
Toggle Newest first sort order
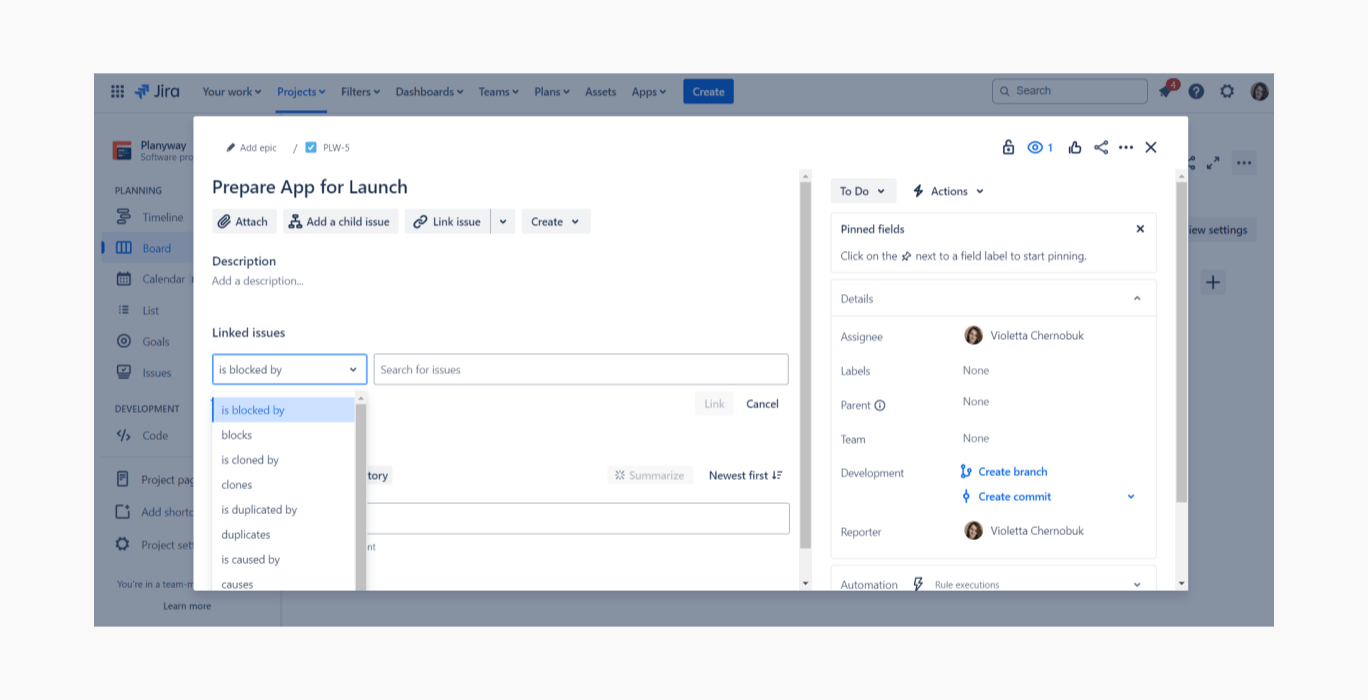(745, 475)
